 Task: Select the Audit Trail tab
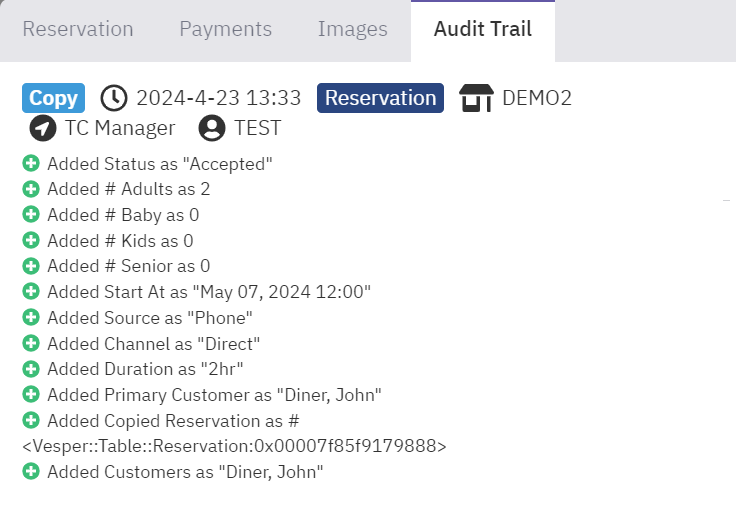point(482,29)
